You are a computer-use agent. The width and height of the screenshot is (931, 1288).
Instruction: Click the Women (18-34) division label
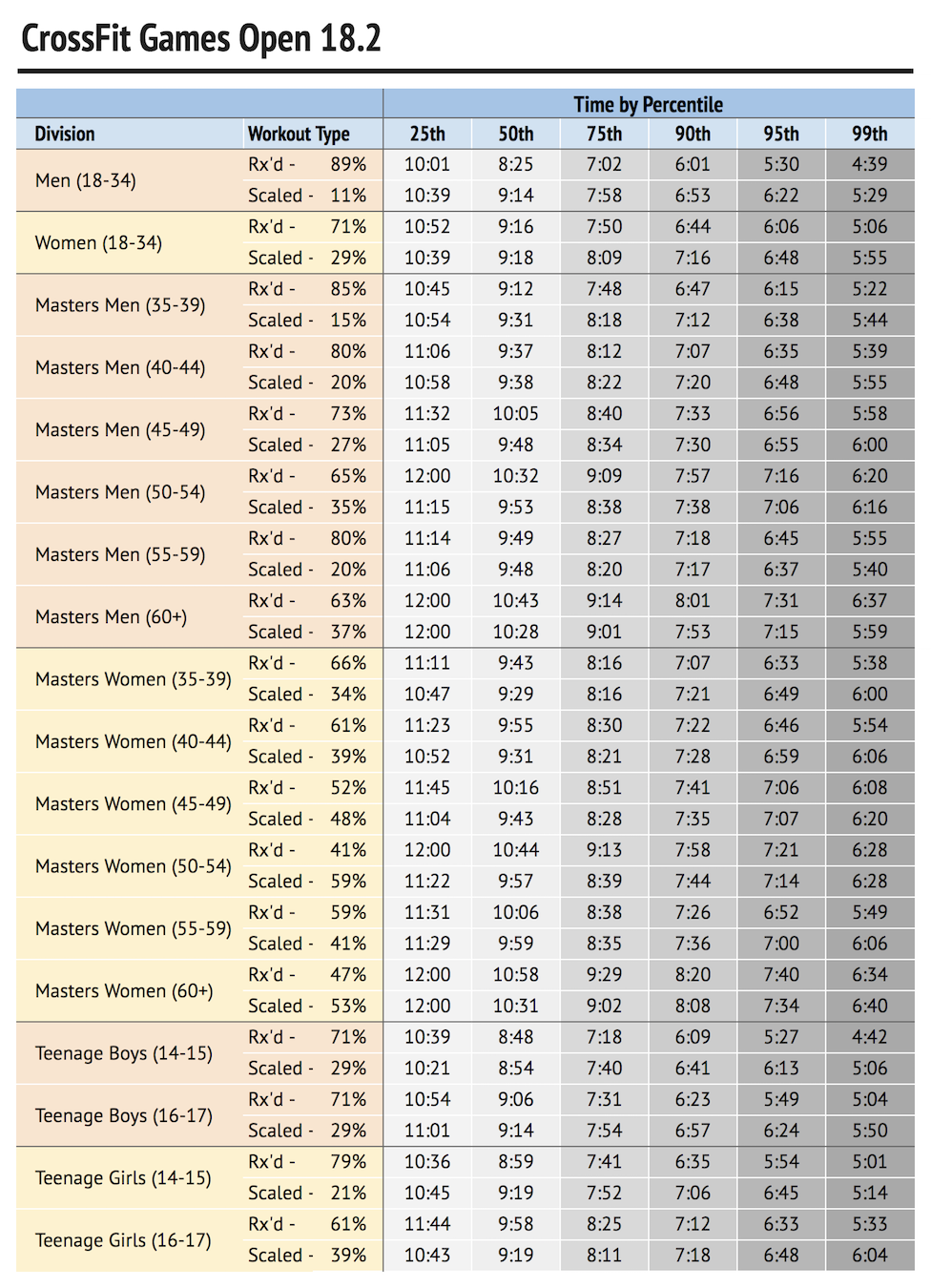tap(99, 242)
